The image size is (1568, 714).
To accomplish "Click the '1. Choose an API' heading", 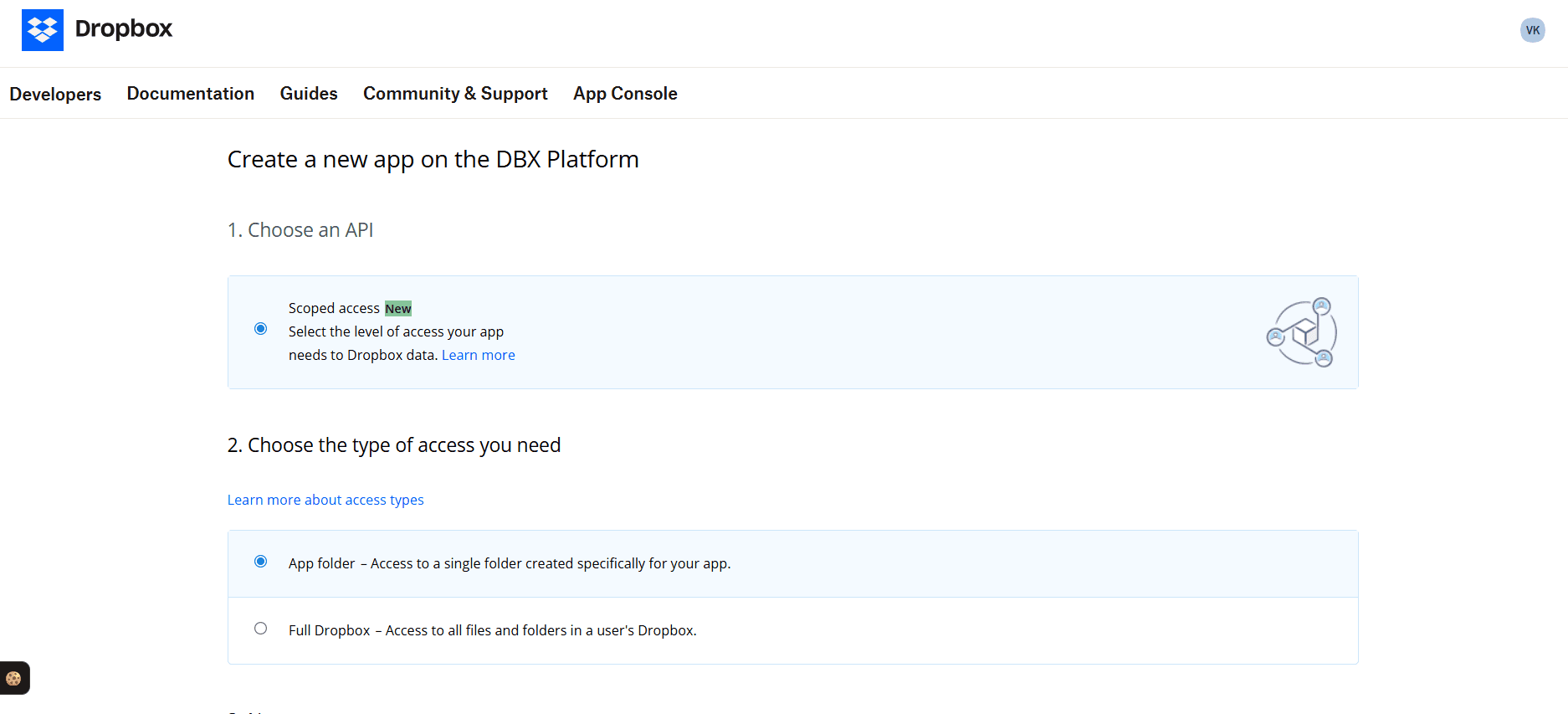I will coord(300,230).
